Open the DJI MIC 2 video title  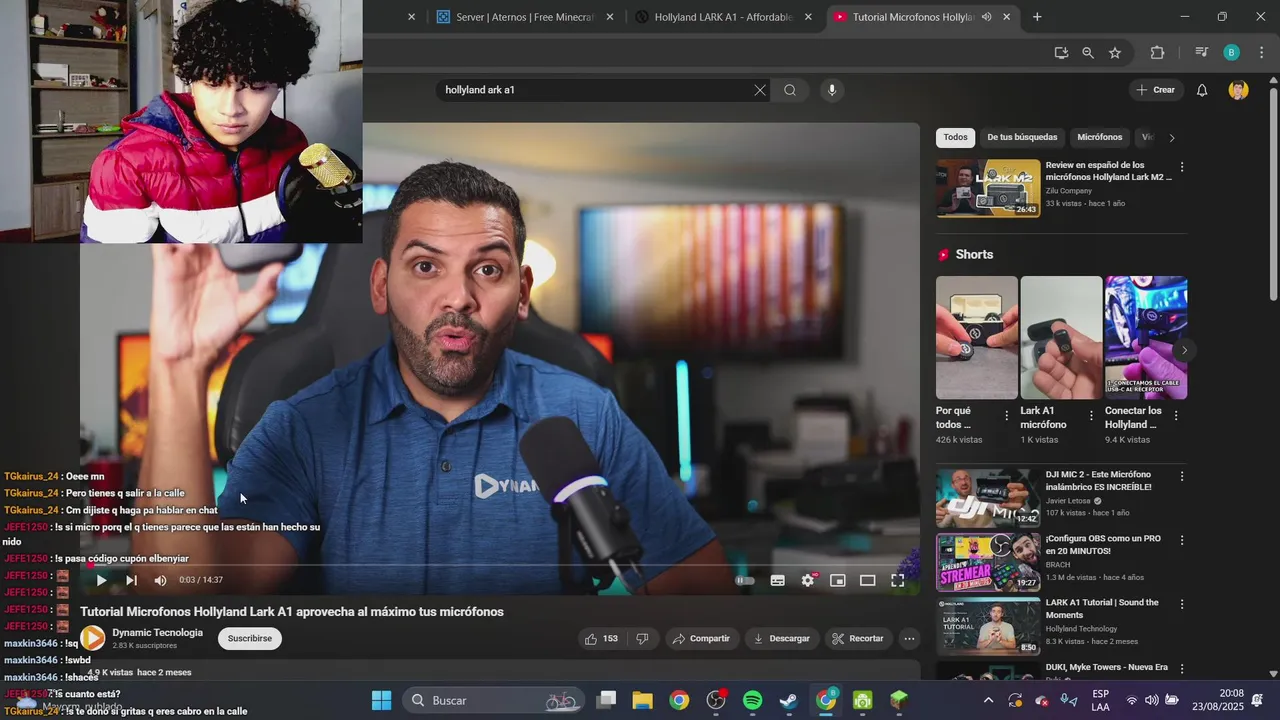tap(1098, 481)
